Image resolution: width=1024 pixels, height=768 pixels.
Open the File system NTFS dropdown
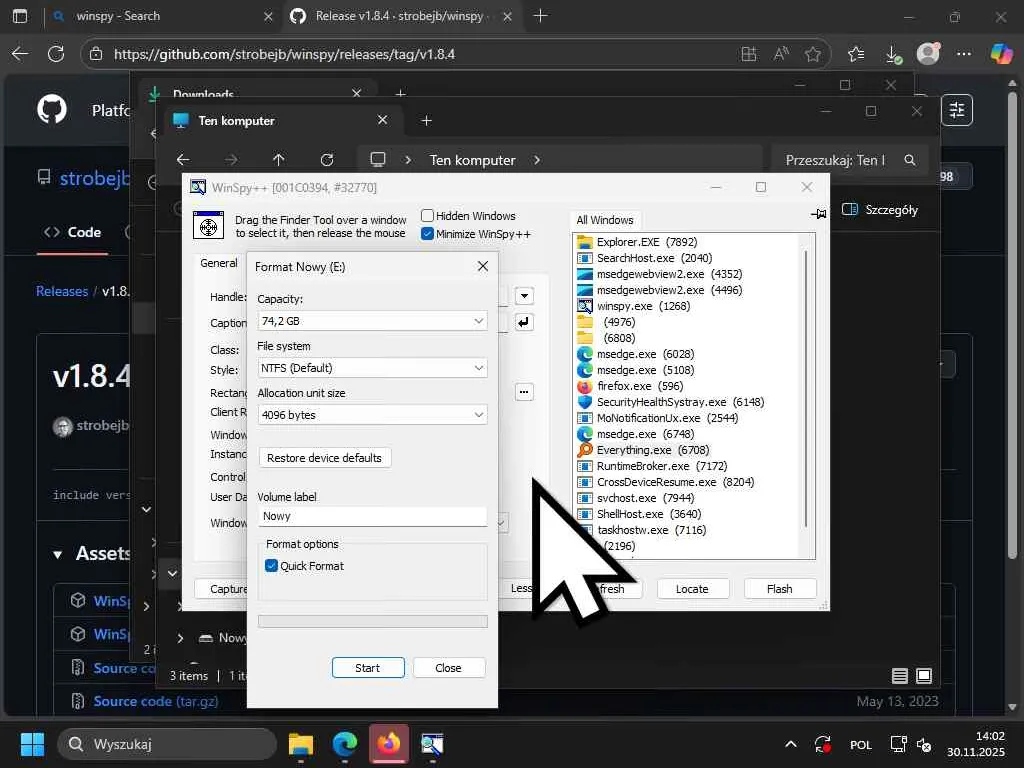point(372,368)
